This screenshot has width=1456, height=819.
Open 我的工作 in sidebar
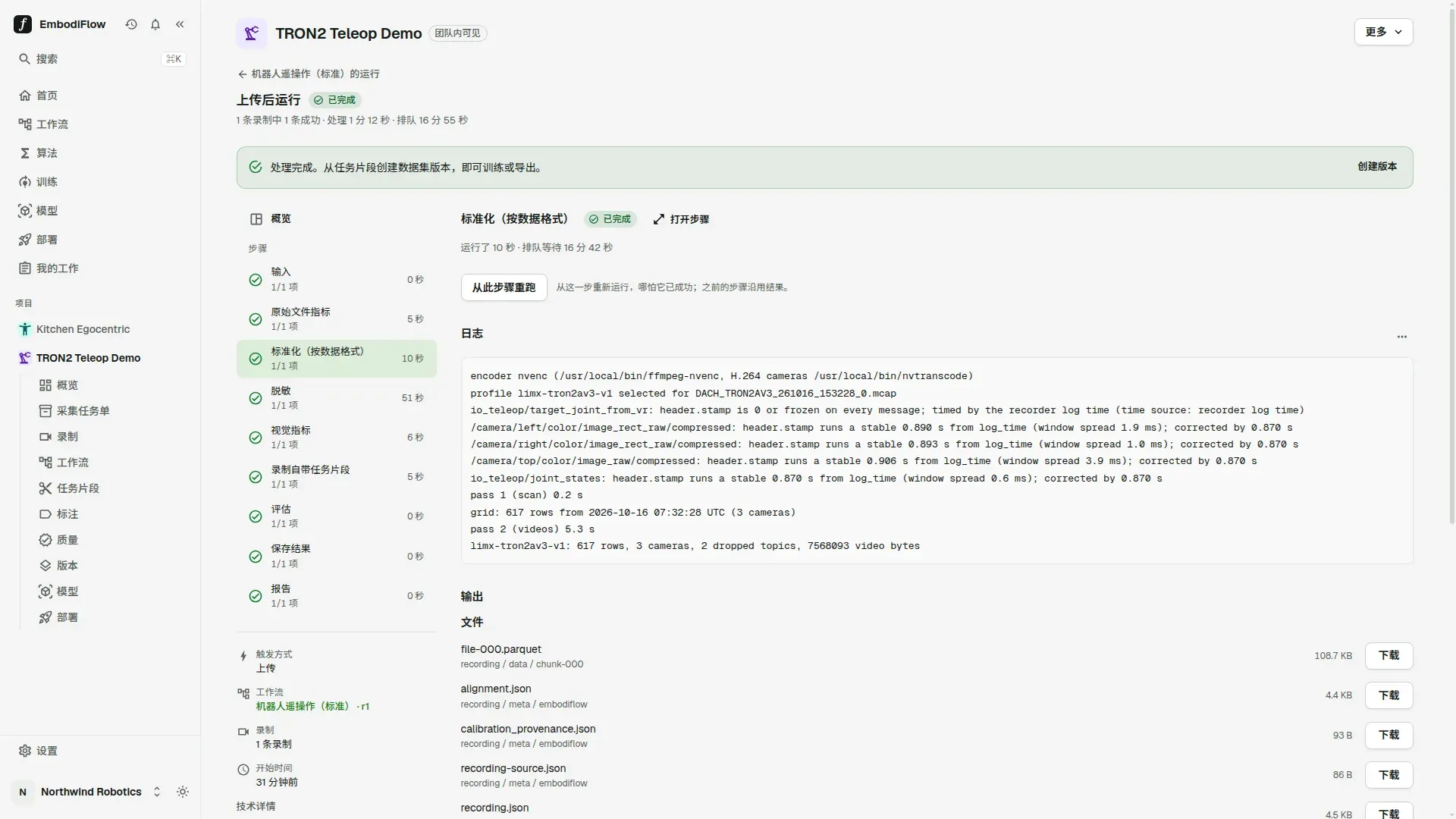tap(100, 268)
